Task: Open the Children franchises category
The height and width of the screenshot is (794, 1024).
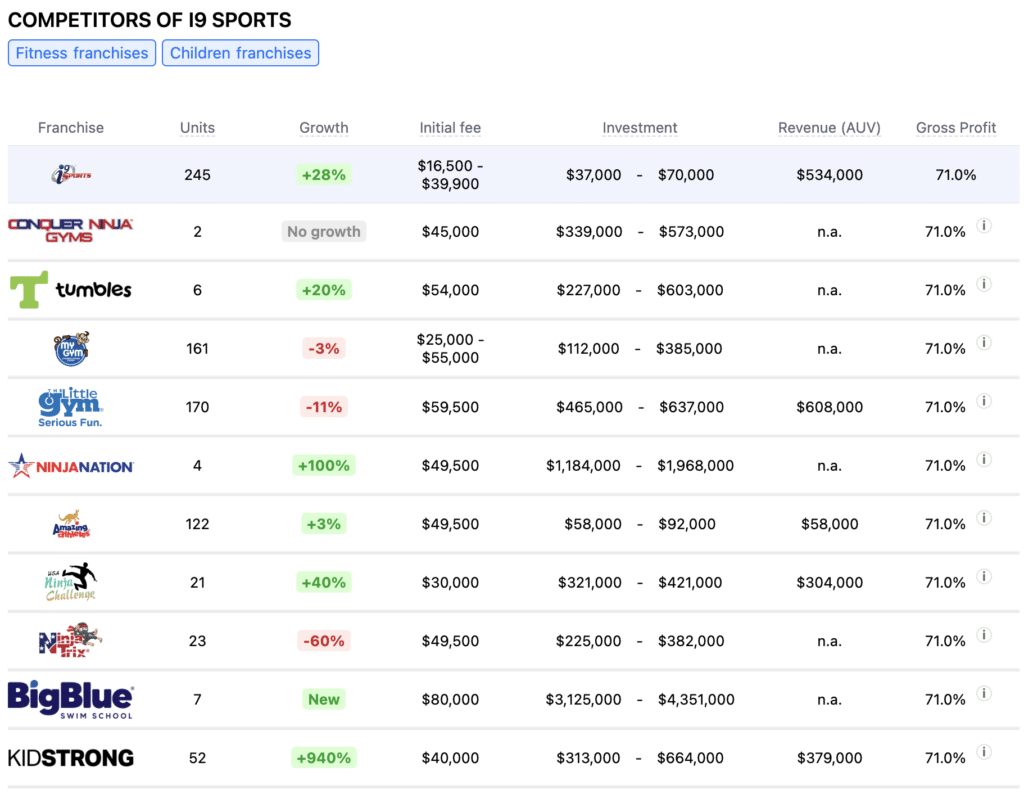Action: [240, 53]
